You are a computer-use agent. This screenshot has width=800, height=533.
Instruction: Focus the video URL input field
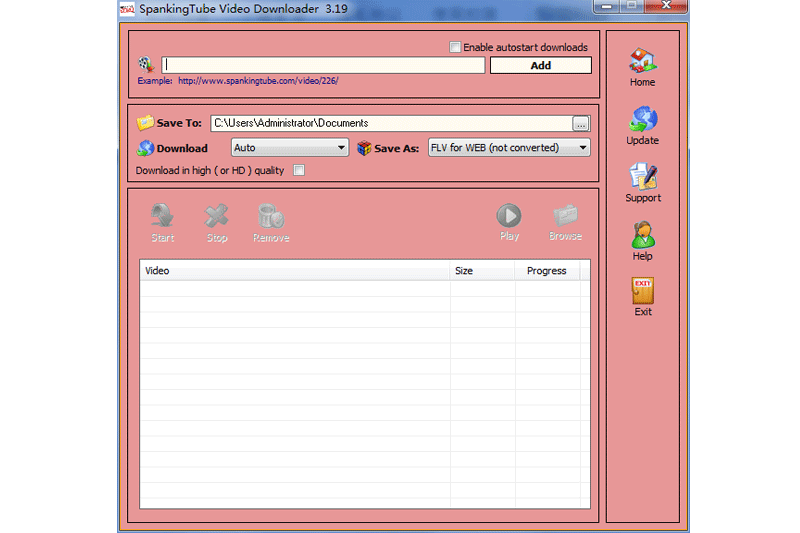(x=323, y=65)
